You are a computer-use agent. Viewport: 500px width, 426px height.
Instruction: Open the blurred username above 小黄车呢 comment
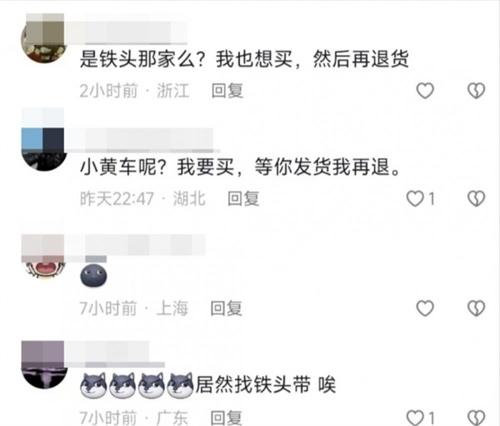click(142, 139)
